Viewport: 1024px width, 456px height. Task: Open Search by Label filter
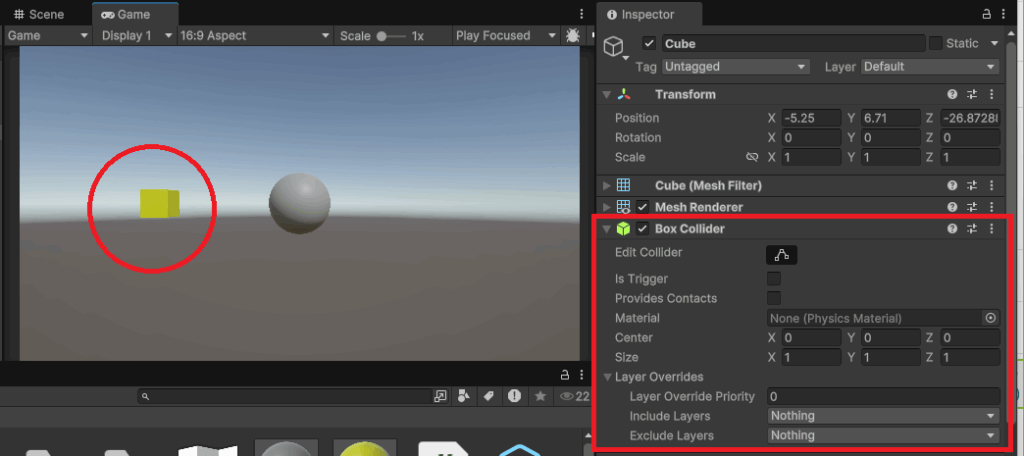point(488,396)
